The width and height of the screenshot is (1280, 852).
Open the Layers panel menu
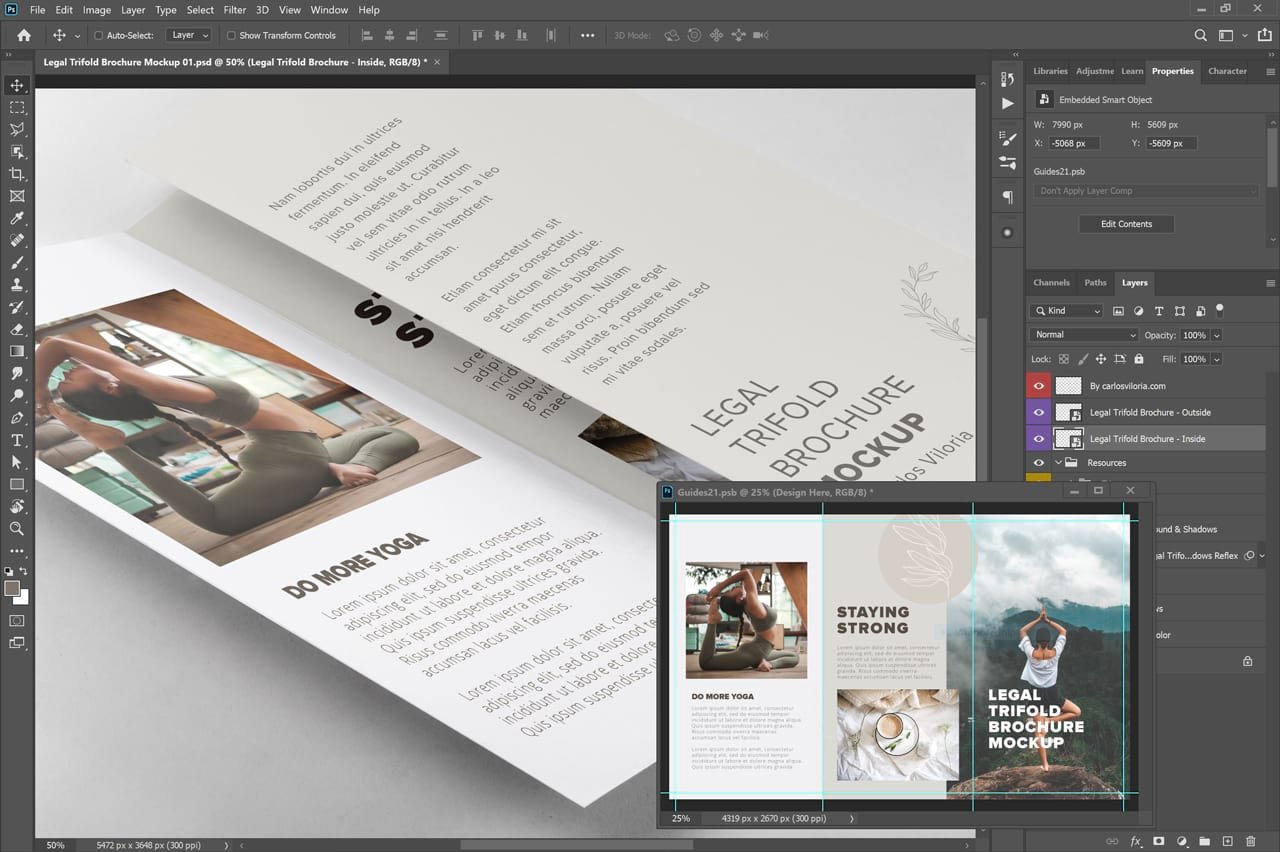coord(1270,283)
